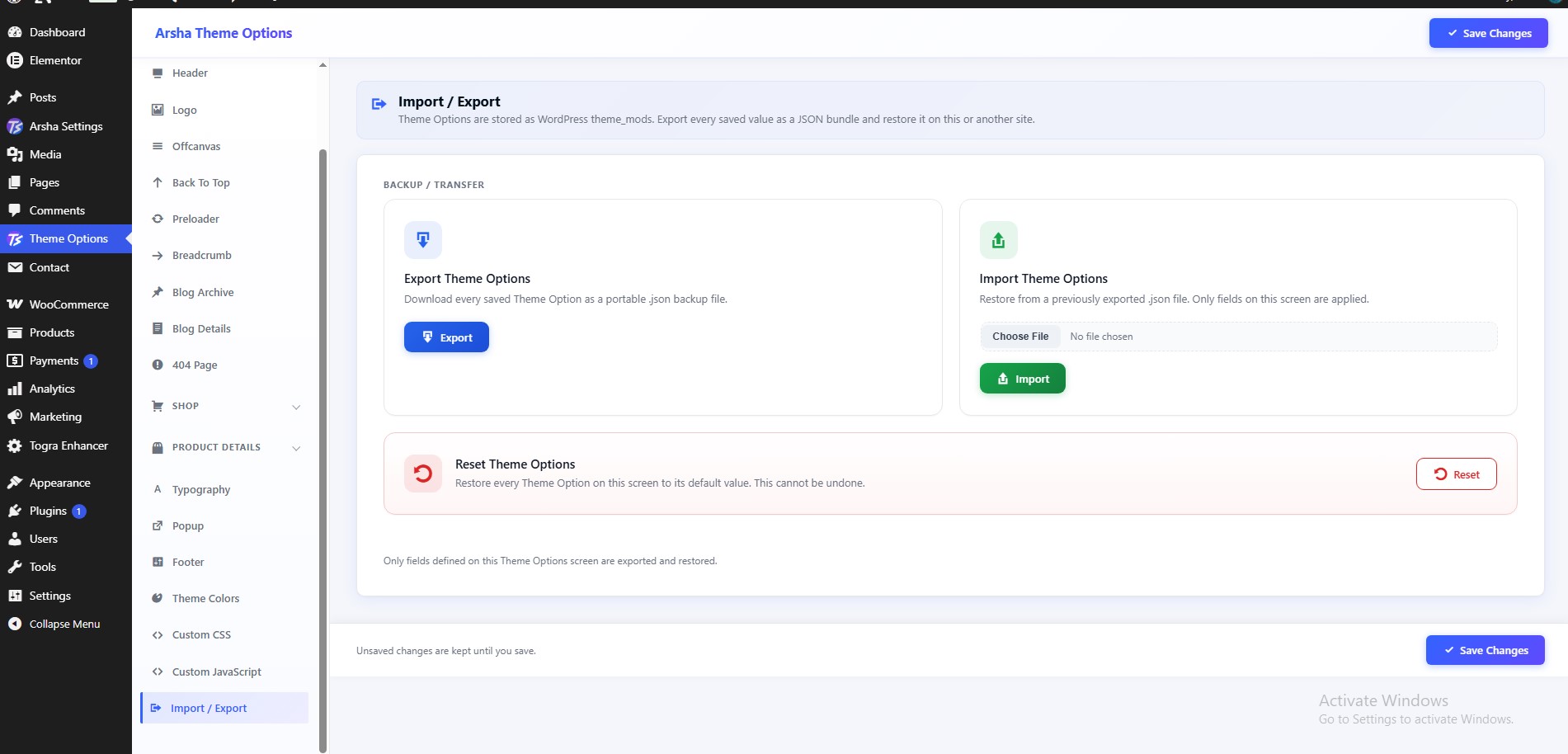1568x754 pixels.
Task: Click the 404 Page warning icon
Action: coord(158,365)
